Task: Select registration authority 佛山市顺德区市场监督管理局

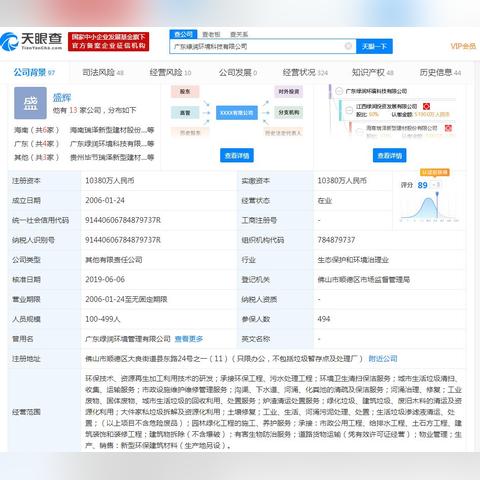Action: tap(364, 280)
